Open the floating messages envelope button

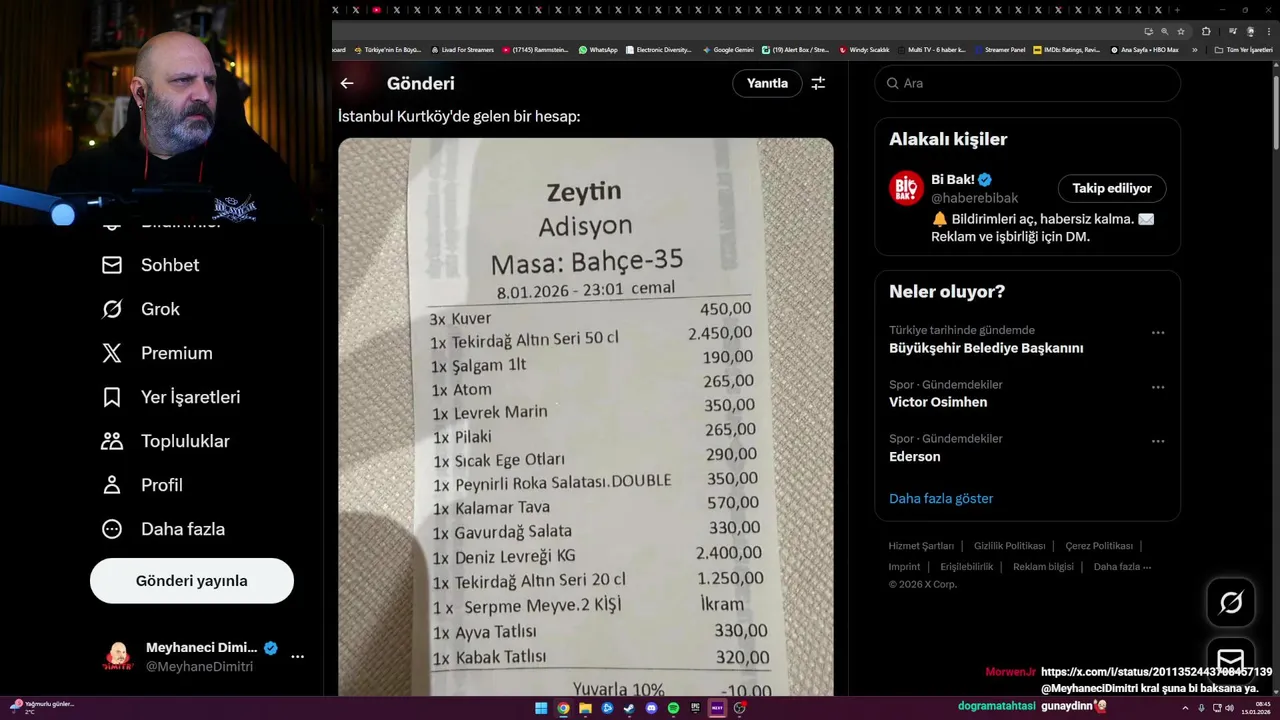pos(1231,659)
